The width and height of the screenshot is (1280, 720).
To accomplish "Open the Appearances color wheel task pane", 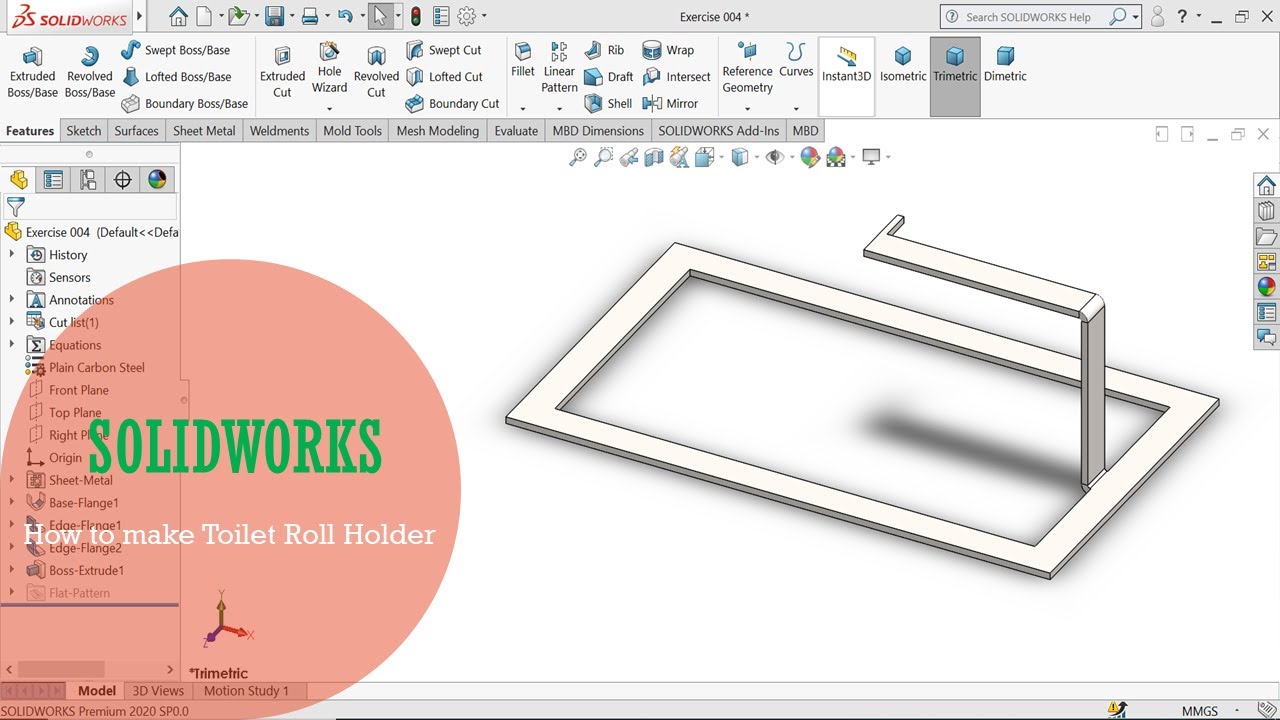I will (1266, 286).
